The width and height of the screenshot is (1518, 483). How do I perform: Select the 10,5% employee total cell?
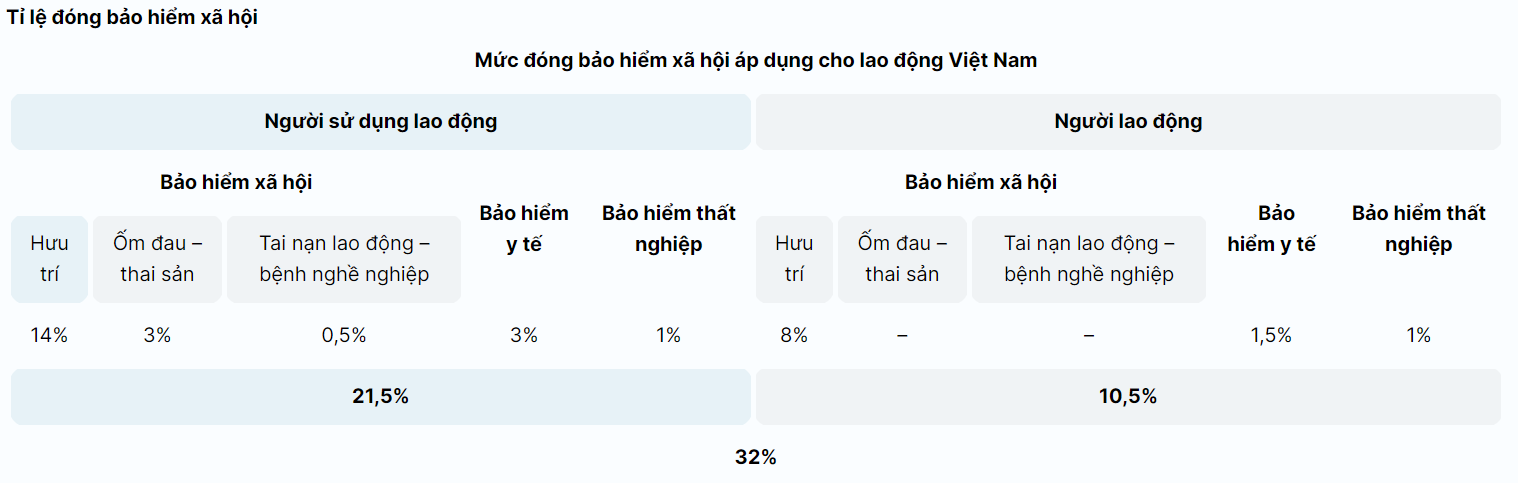pyautogui.click(x=1128, y=397)
